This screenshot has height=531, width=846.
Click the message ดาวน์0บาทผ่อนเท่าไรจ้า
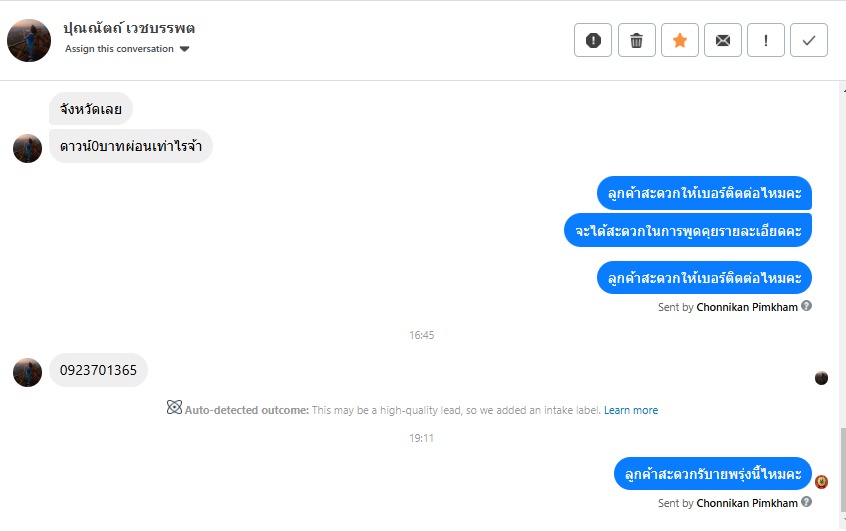pyautogui.click(x=131, y=146)
